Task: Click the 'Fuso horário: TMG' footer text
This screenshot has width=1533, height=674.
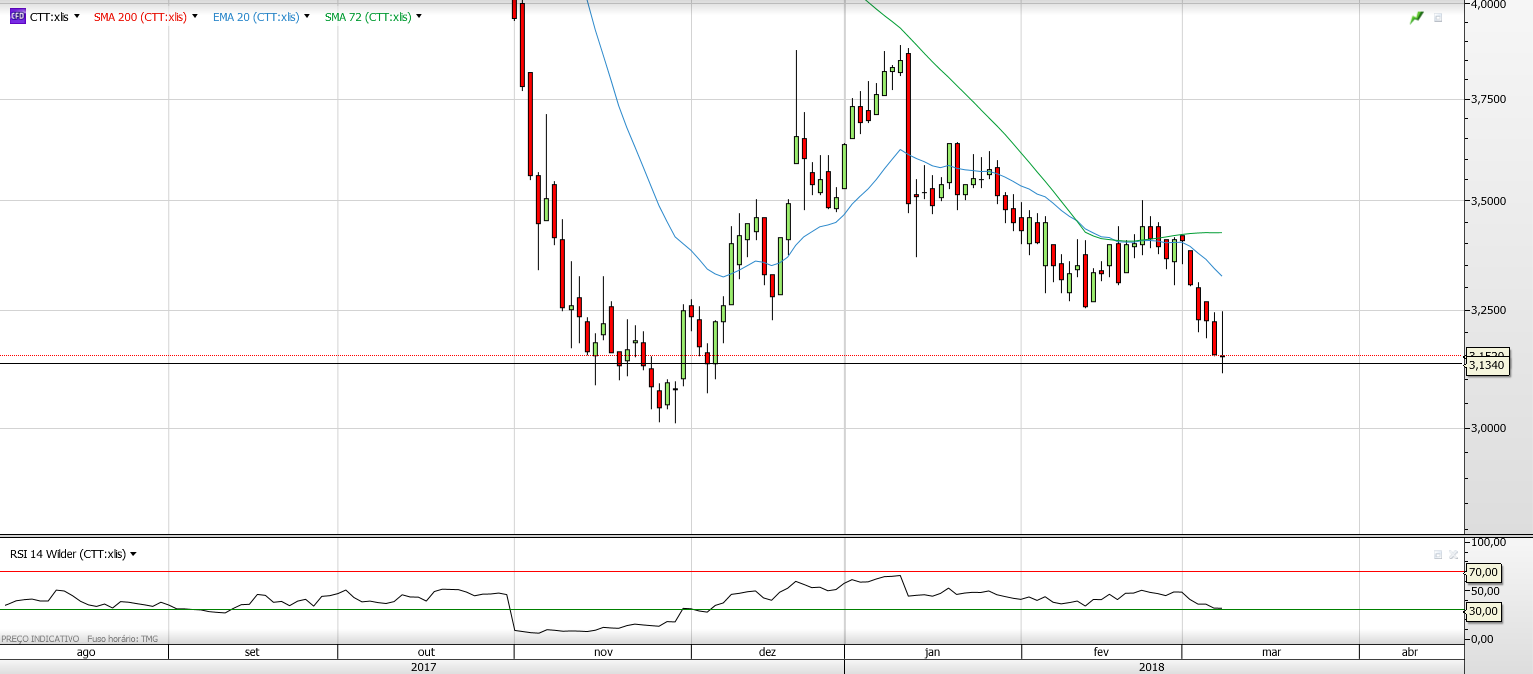Action: (x=123, y=639)
